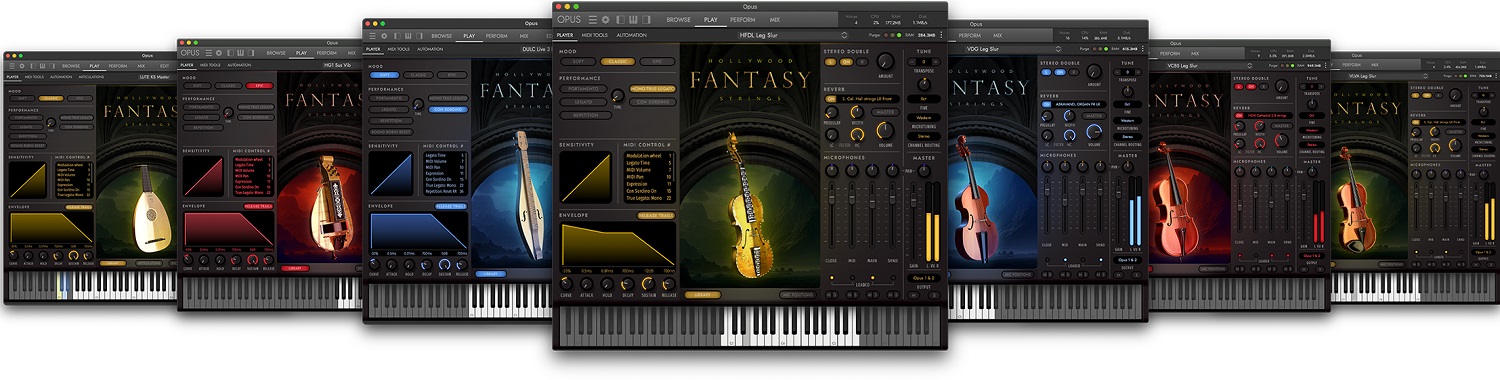Open the three-dot options menu beside RAM readout
Image resolution: width=1500 pixels, height=380 pixels.
(x=941, y=35)
